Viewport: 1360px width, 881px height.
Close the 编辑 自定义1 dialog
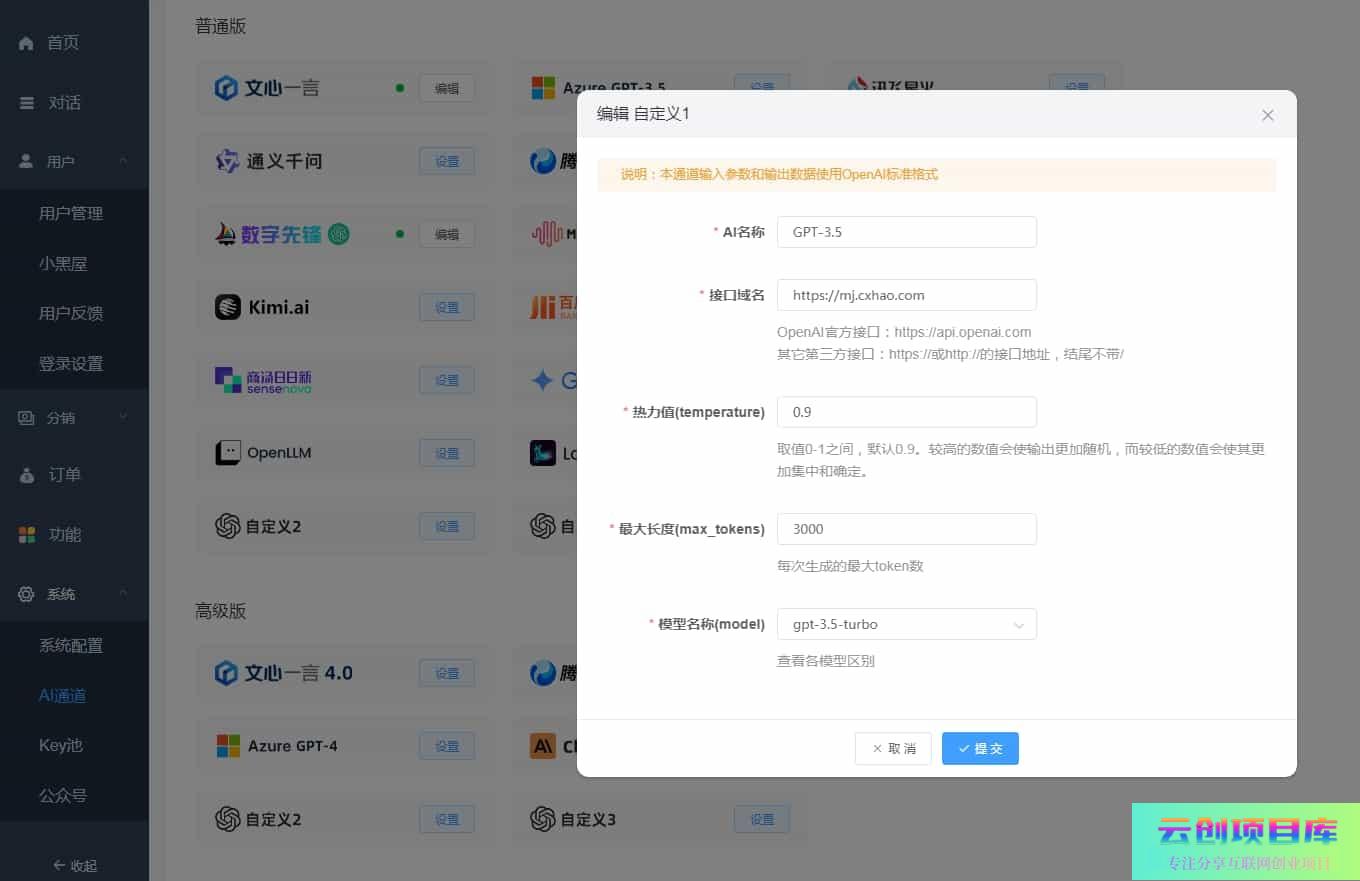tap(1267, 115)
